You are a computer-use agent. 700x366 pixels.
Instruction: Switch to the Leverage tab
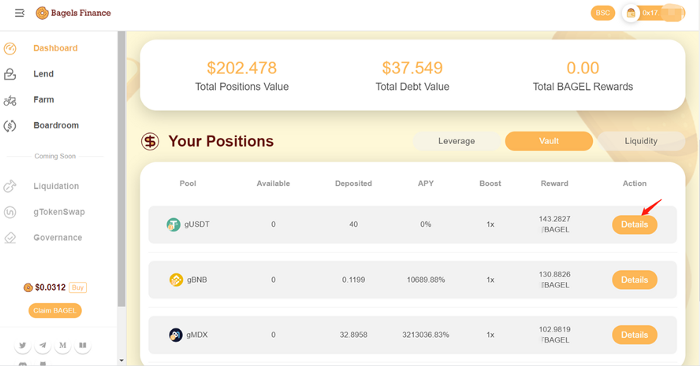click(456, 141)
